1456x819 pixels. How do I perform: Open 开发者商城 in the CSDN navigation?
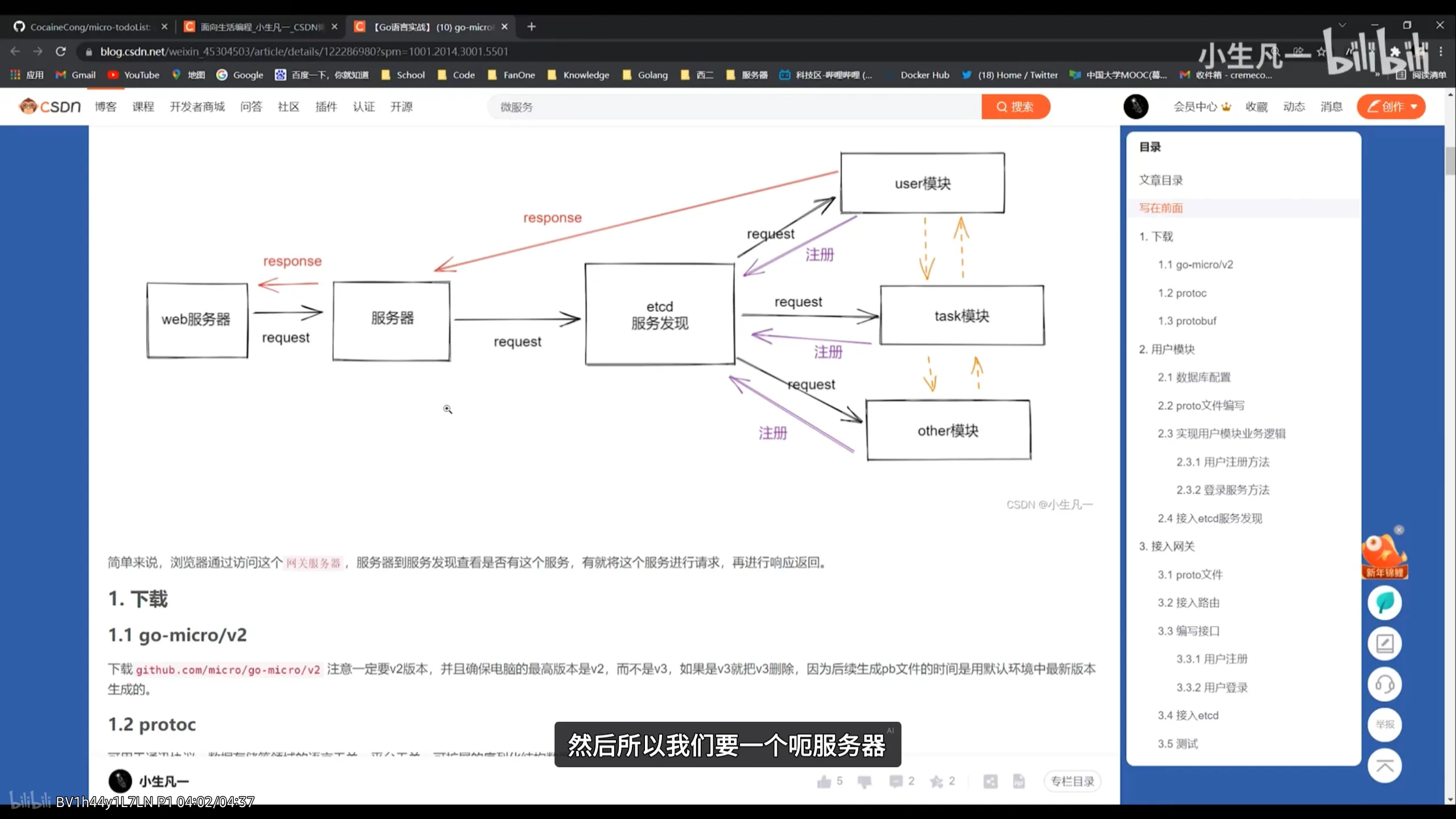(197, 106)
